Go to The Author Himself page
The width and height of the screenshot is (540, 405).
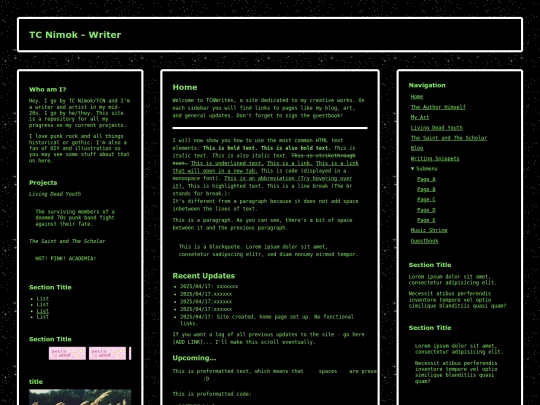tap(438, 107)
